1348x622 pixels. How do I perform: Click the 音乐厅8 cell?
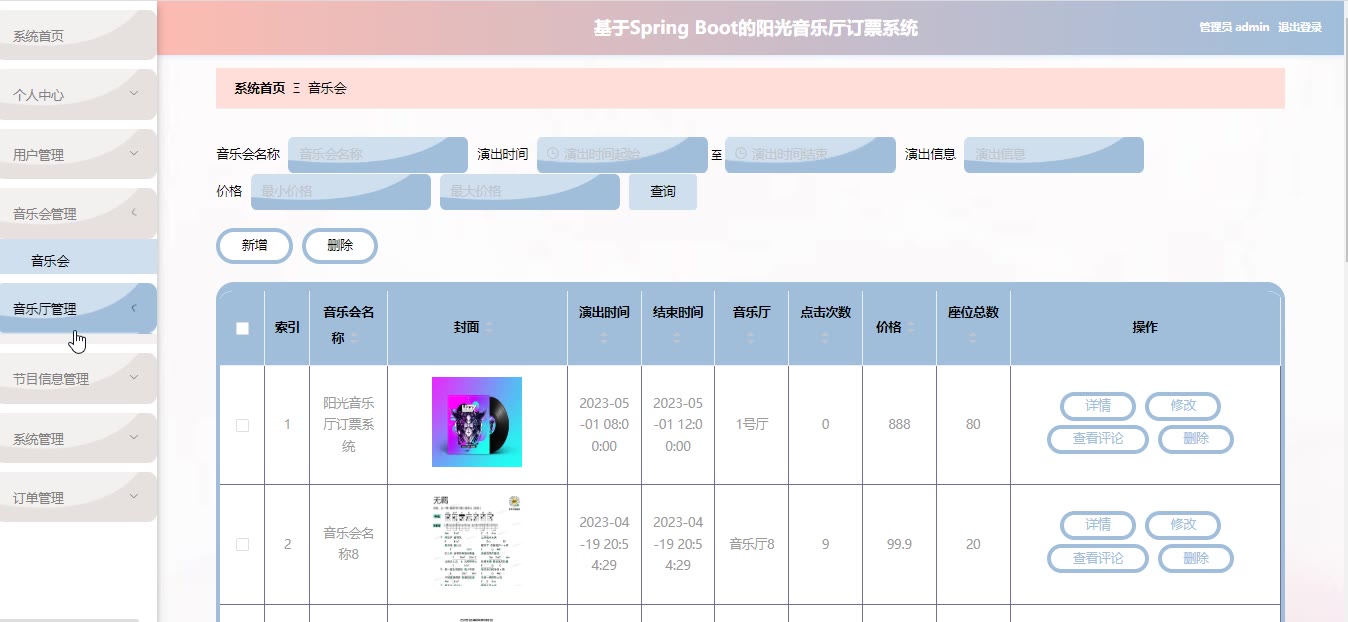tap(751, 545)
